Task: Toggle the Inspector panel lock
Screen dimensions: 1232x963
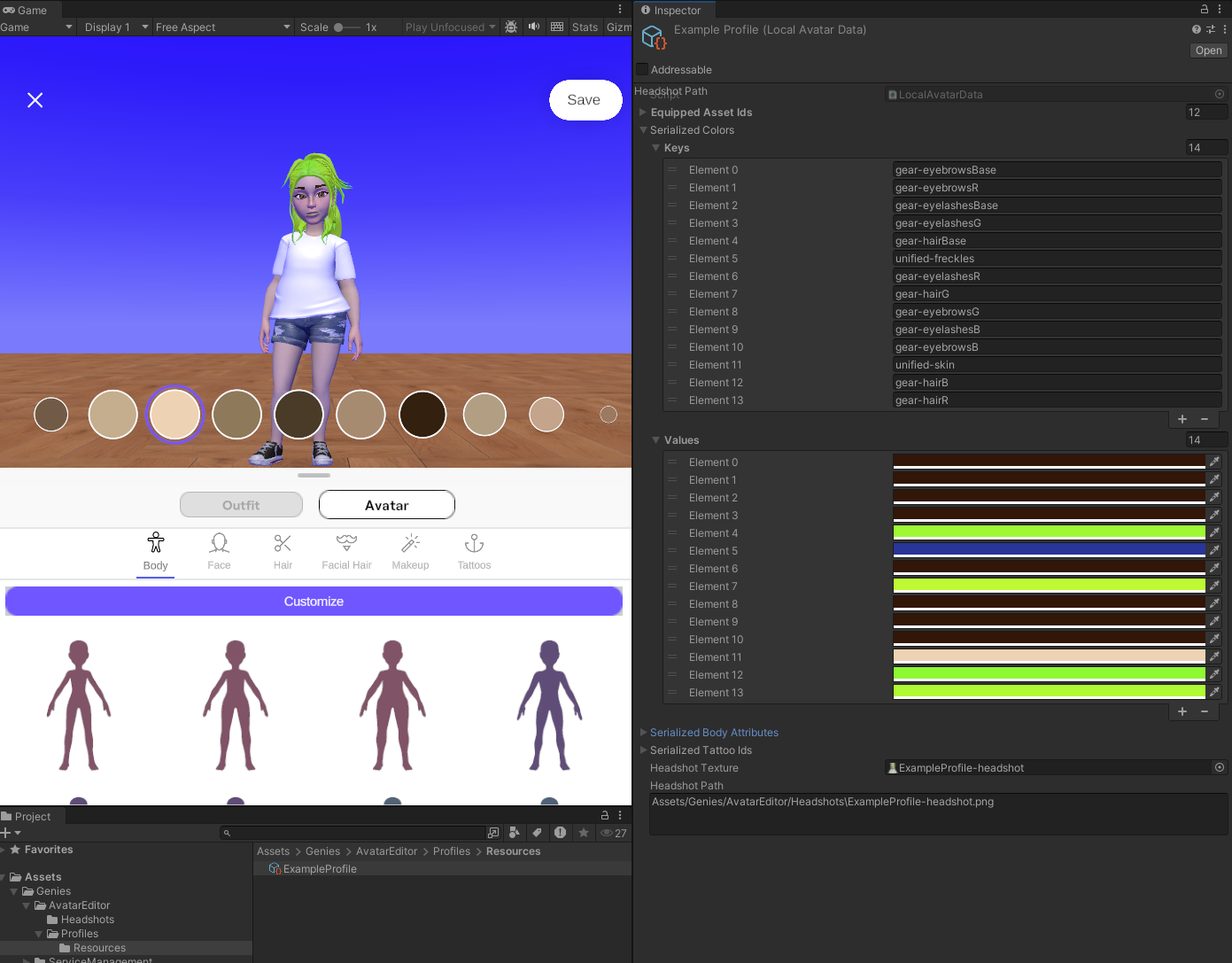Action: (1205, 10)
